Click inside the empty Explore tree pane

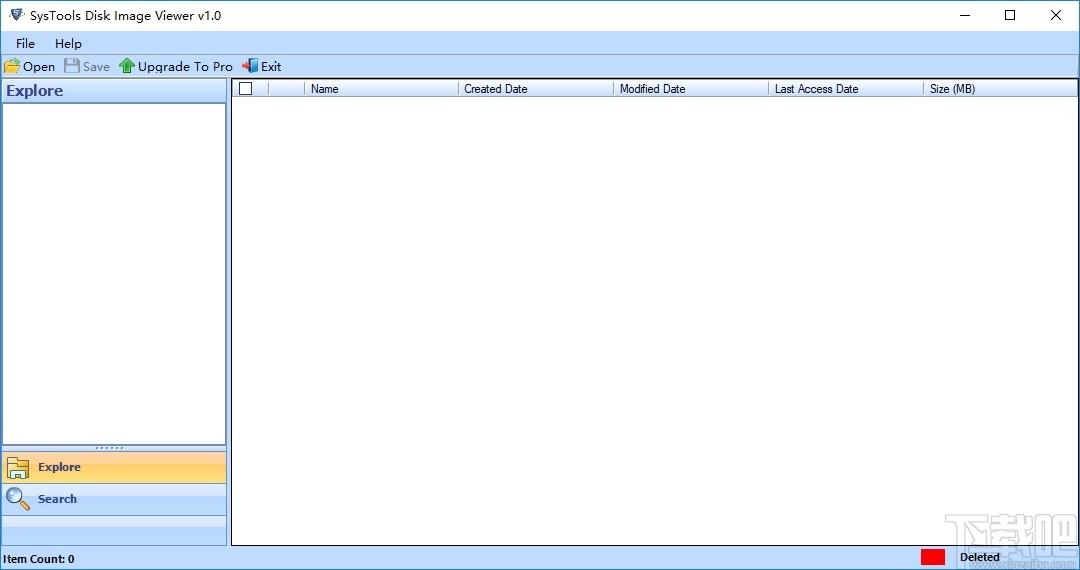click(x=114, y=274)
